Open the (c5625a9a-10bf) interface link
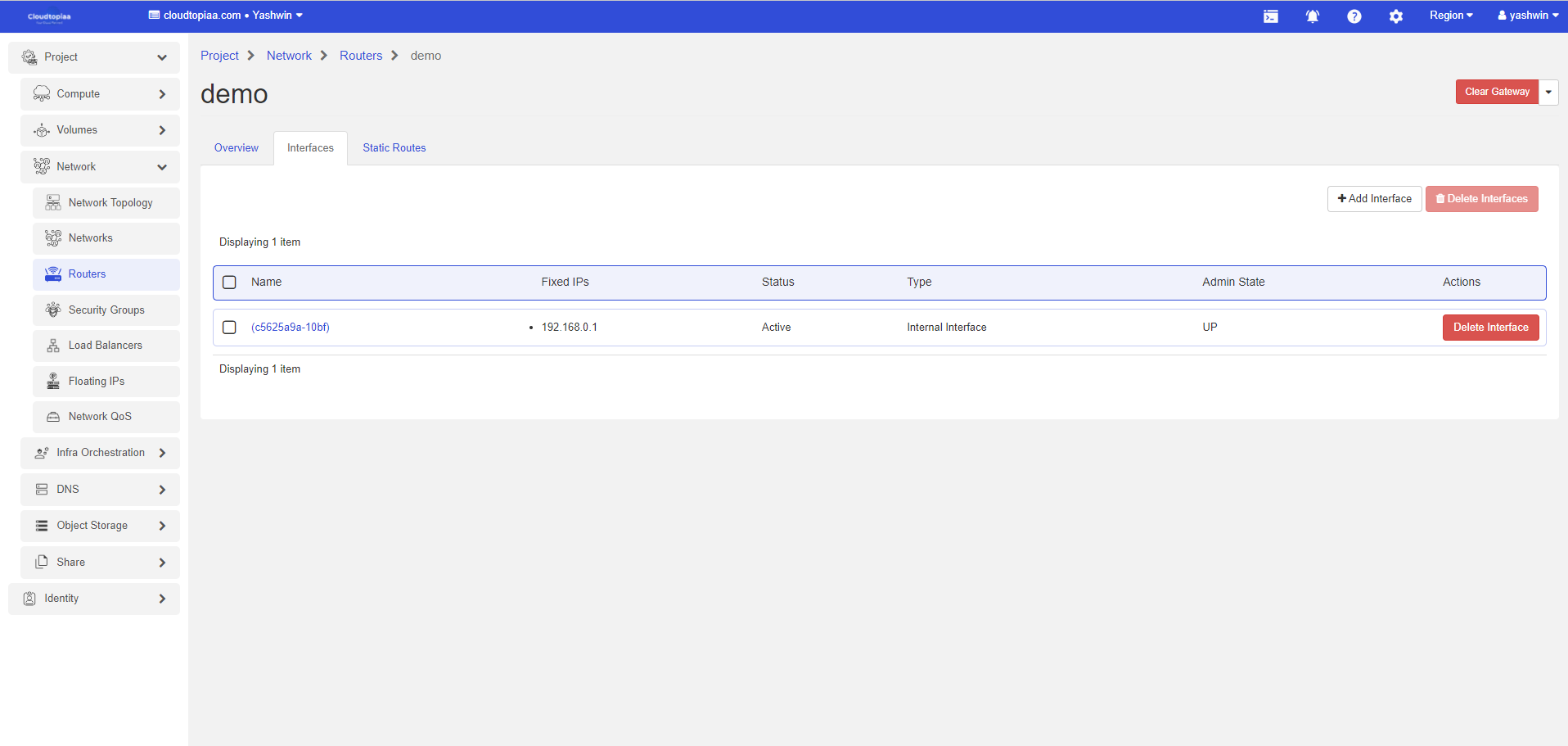Viewport: 1568px width, 746px height. (291, 328)
